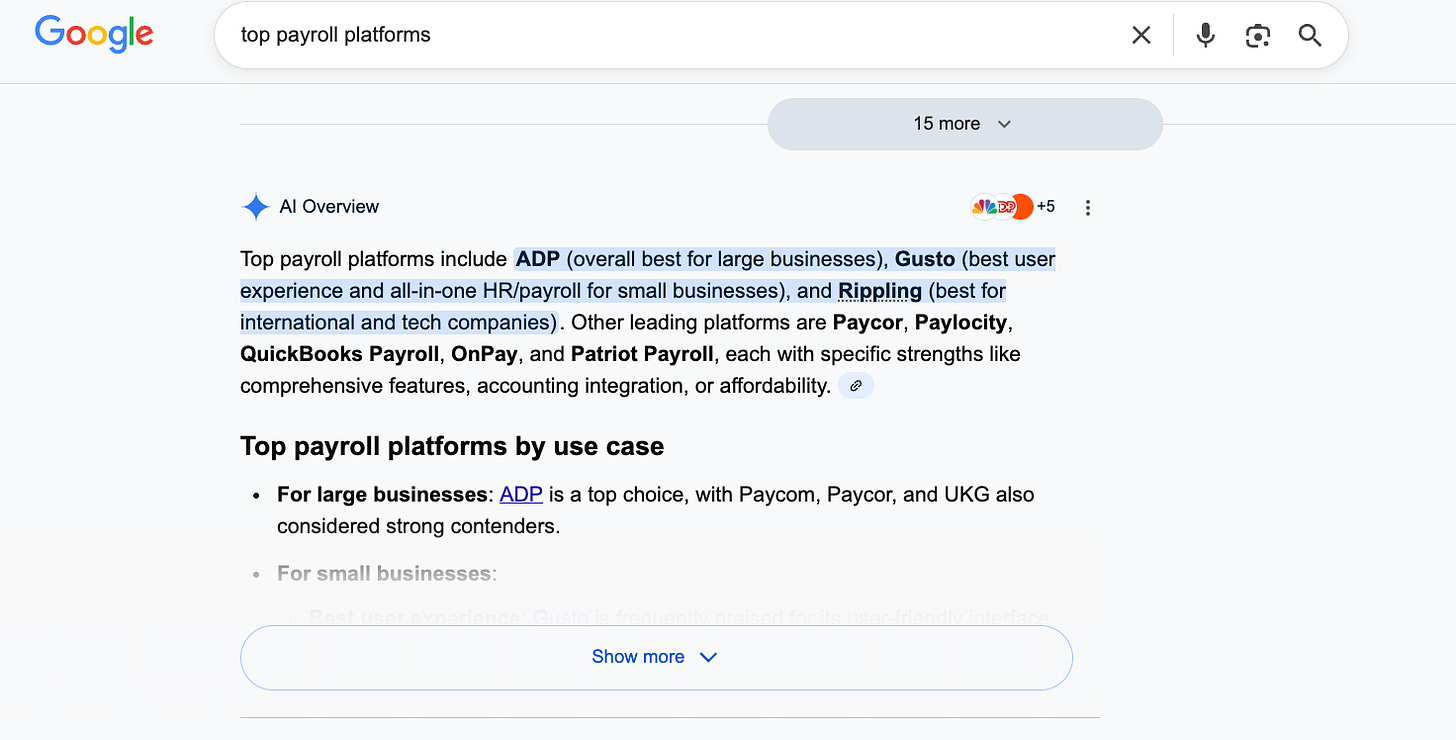Open the ADP link under large businesses

(x=521, y=494)
